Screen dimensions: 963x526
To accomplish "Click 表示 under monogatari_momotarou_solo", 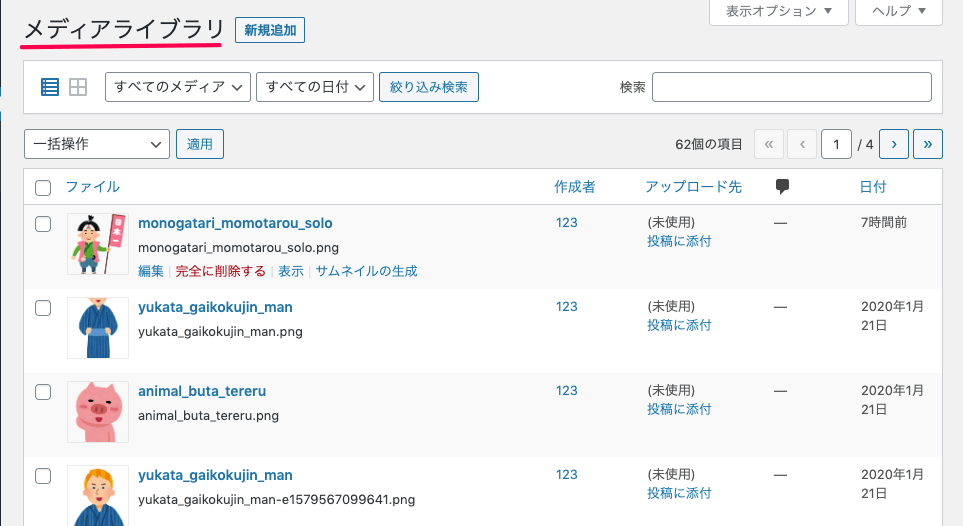I will pyautogui.click(x=291, y=271).
